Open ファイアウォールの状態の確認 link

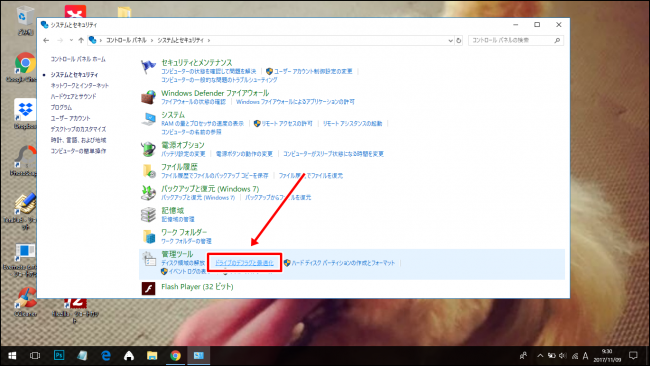click(x=193, y=102)
